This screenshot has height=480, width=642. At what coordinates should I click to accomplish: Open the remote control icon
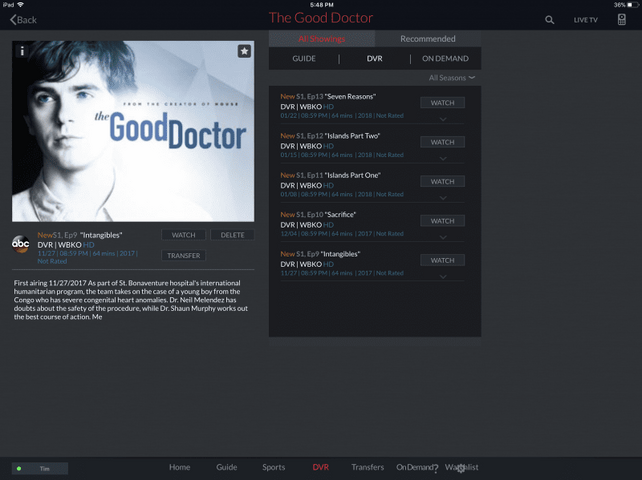click(x=621, y=19)
